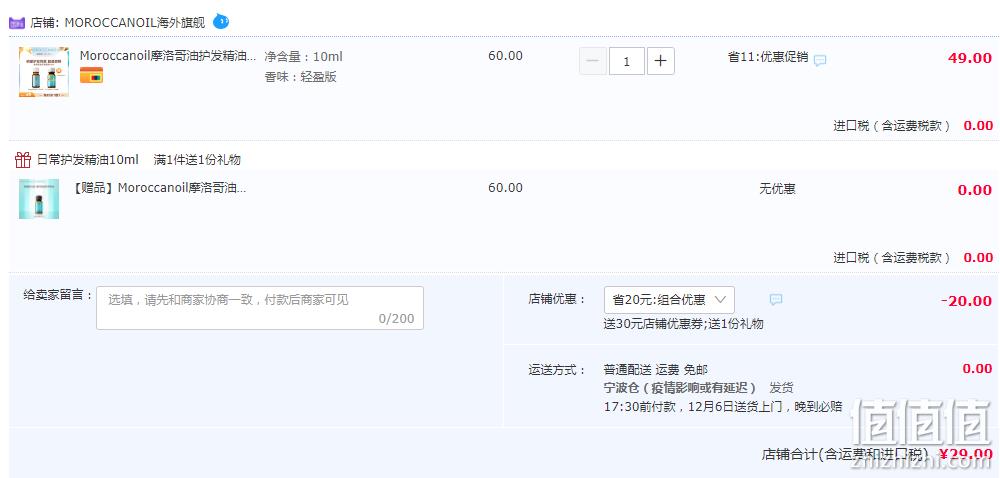Screen dimensions: 1000x478
Task: Click the 赠品 gift product thumbnail
Action: click(x=39, y=199)
